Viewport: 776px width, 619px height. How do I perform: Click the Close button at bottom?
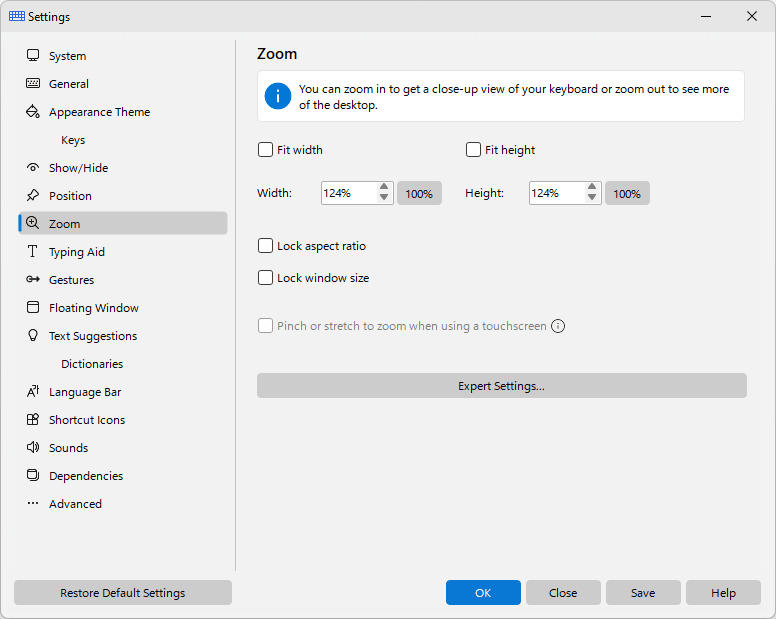(x=563, y=592)
